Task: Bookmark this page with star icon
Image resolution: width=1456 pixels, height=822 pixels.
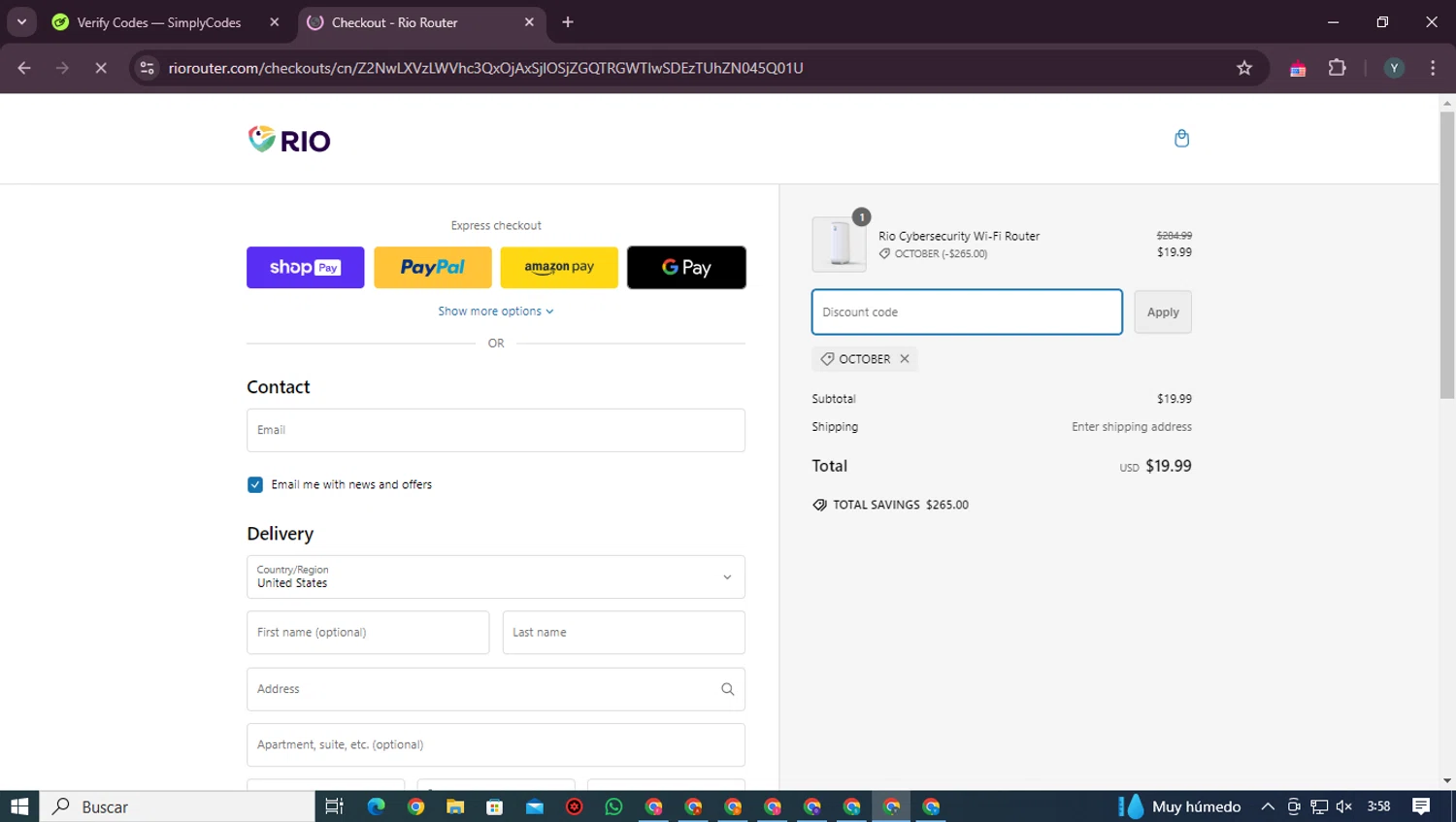Action: tap(1244, 68)
